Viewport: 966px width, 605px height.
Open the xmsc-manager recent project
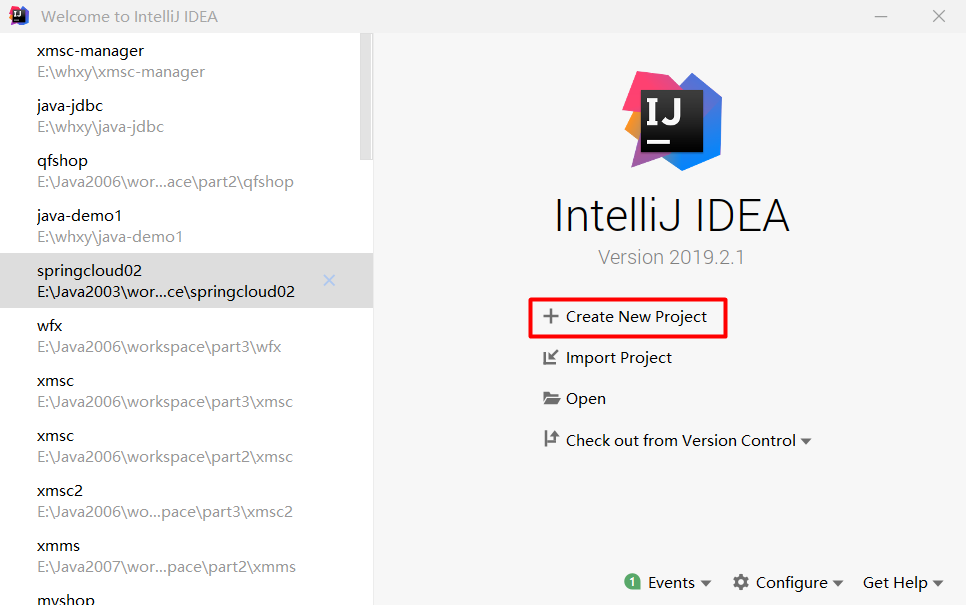90,51
